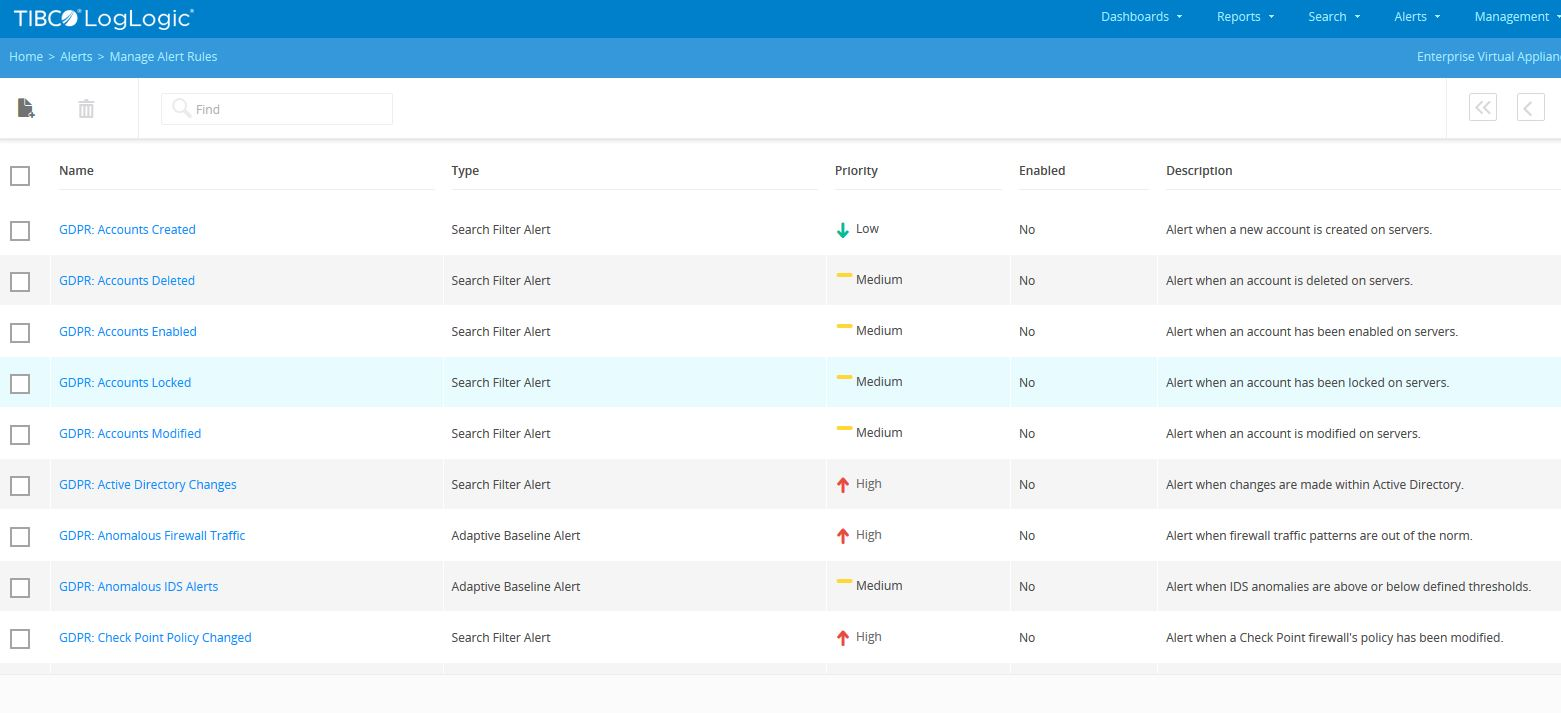Screen dimensions: 1561x713
Task: Expand the Dashboards dropdown menu
Action: [x=1141, y=17]
